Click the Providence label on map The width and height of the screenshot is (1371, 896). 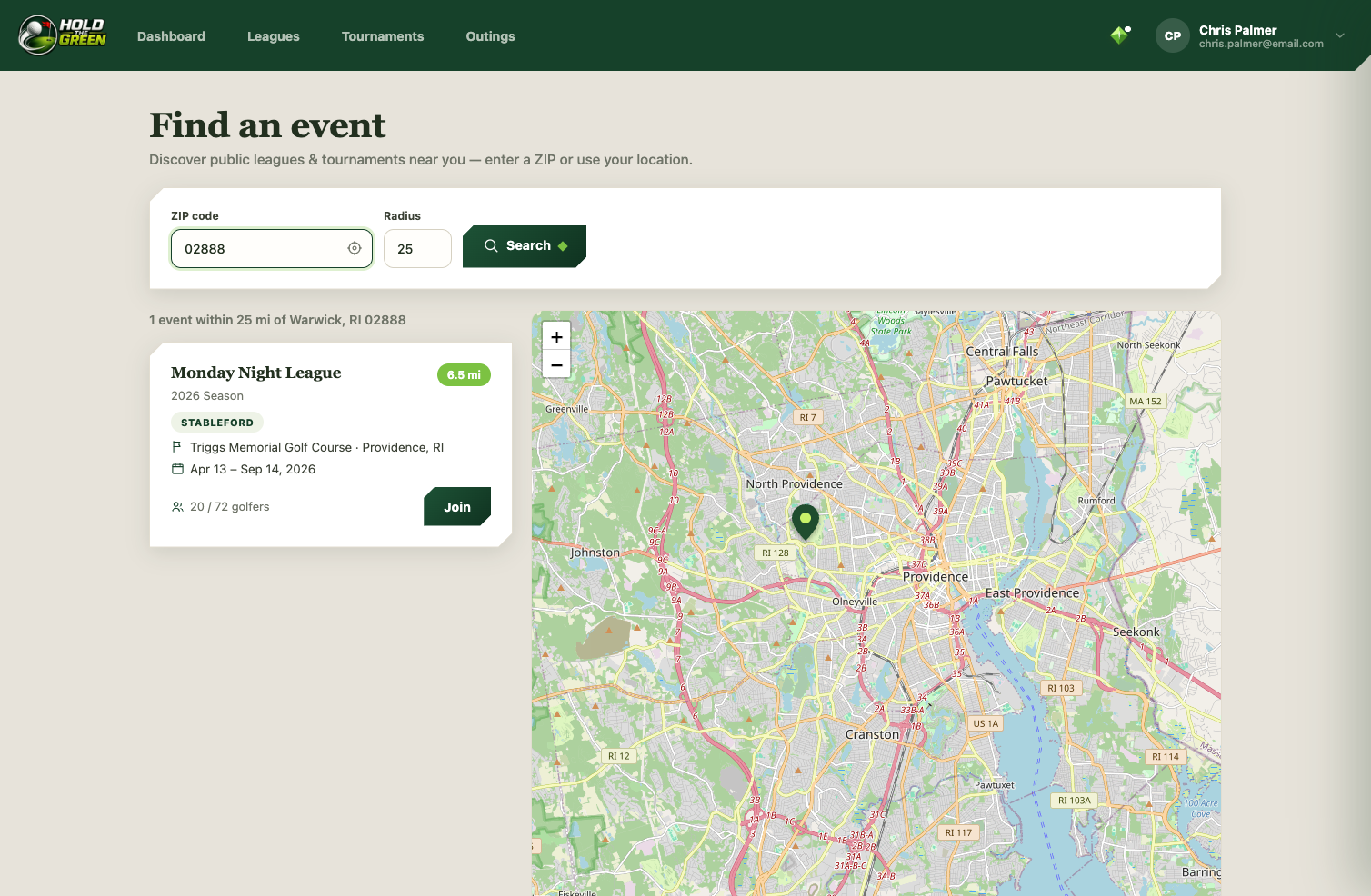(936, 577)
